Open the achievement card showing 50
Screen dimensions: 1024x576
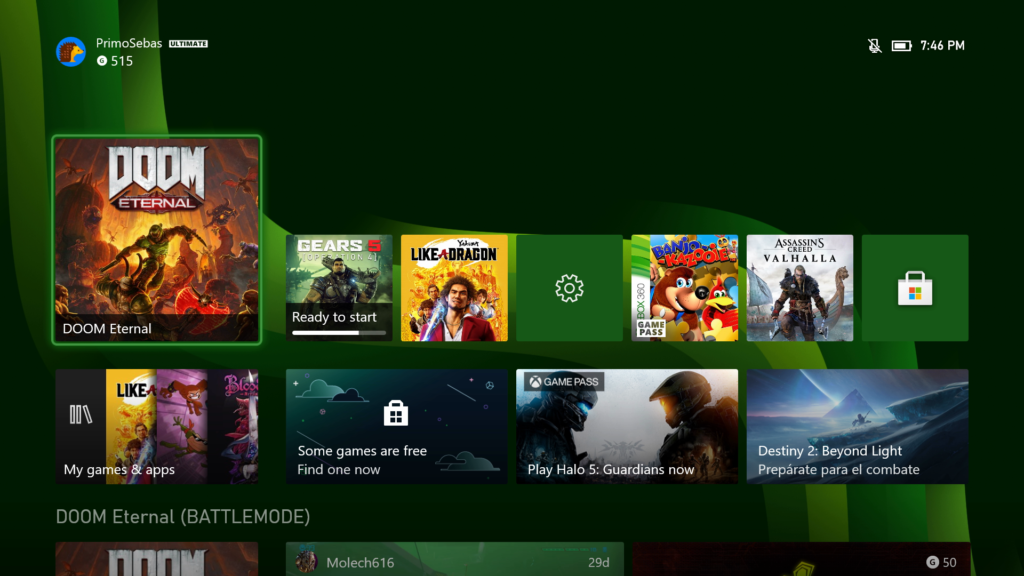tap(801, 559)
